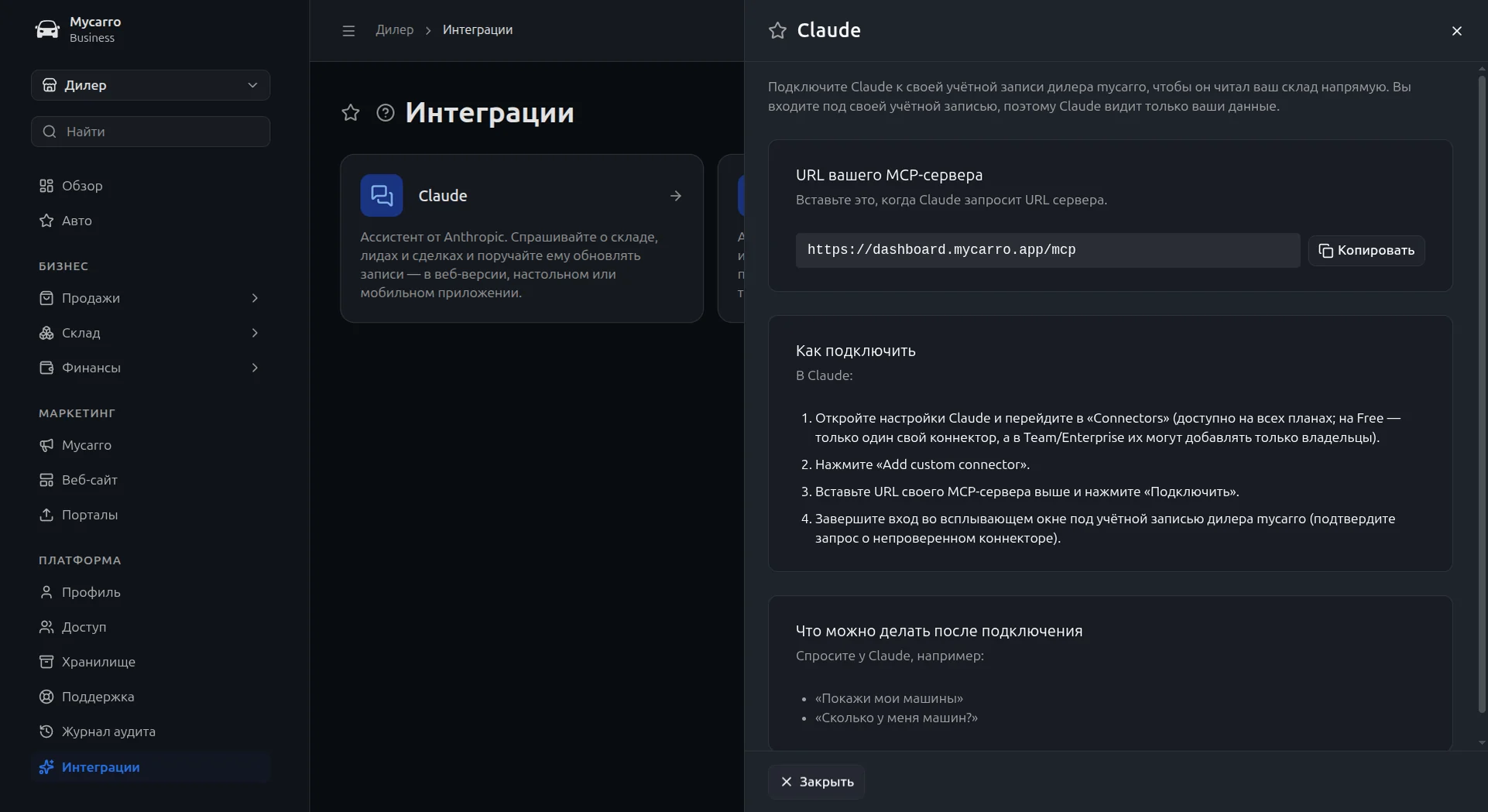Star the Интеграции page as a favorite
The image size is (1488, 812).
click(x=351, y=113)
